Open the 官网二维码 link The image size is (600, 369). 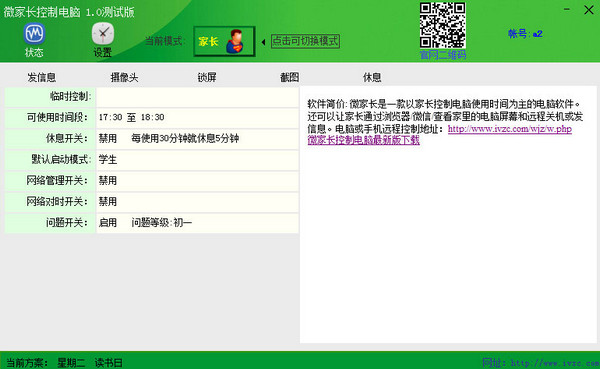443,55
